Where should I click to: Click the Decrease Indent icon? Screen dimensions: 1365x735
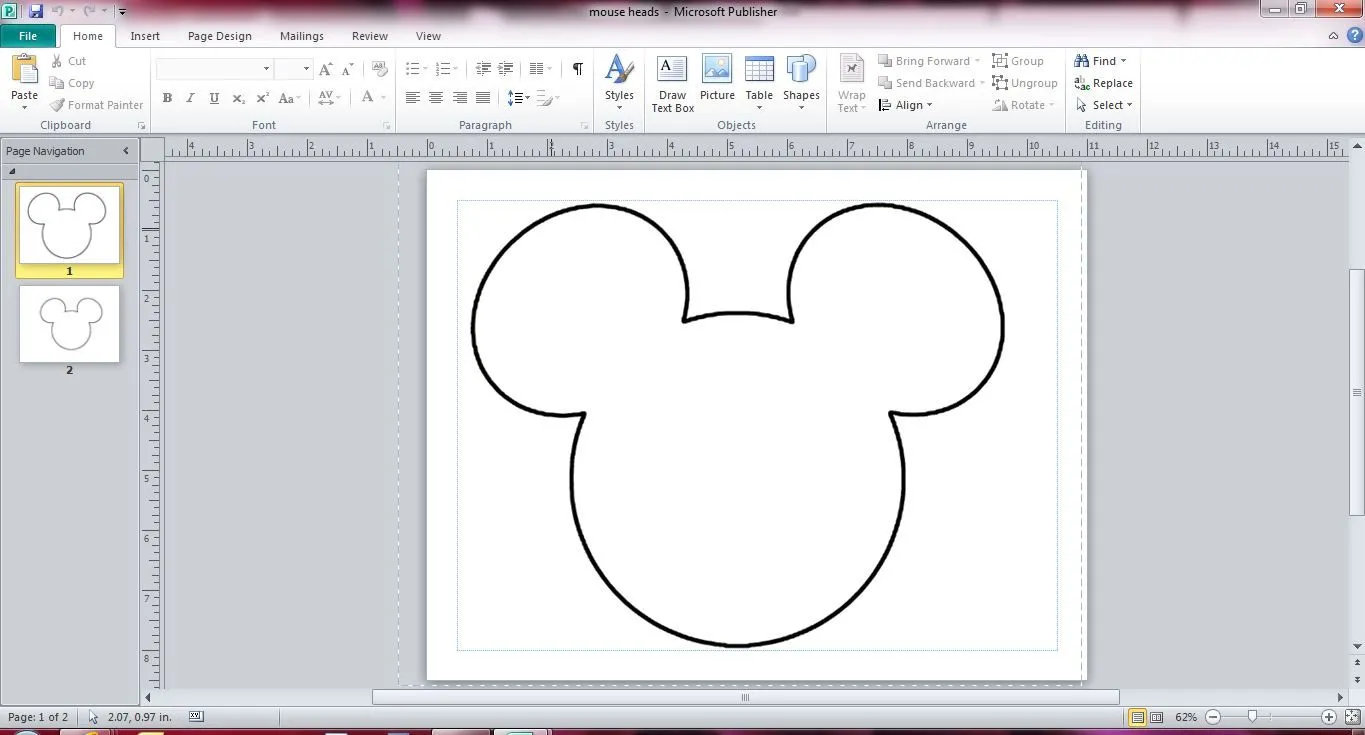(483, 69)
